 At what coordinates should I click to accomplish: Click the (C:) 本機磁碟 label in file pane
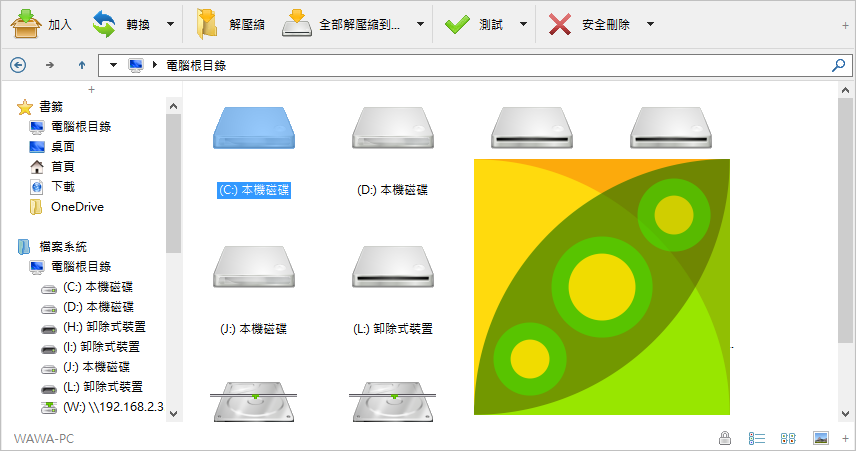[x=254, y=190]
